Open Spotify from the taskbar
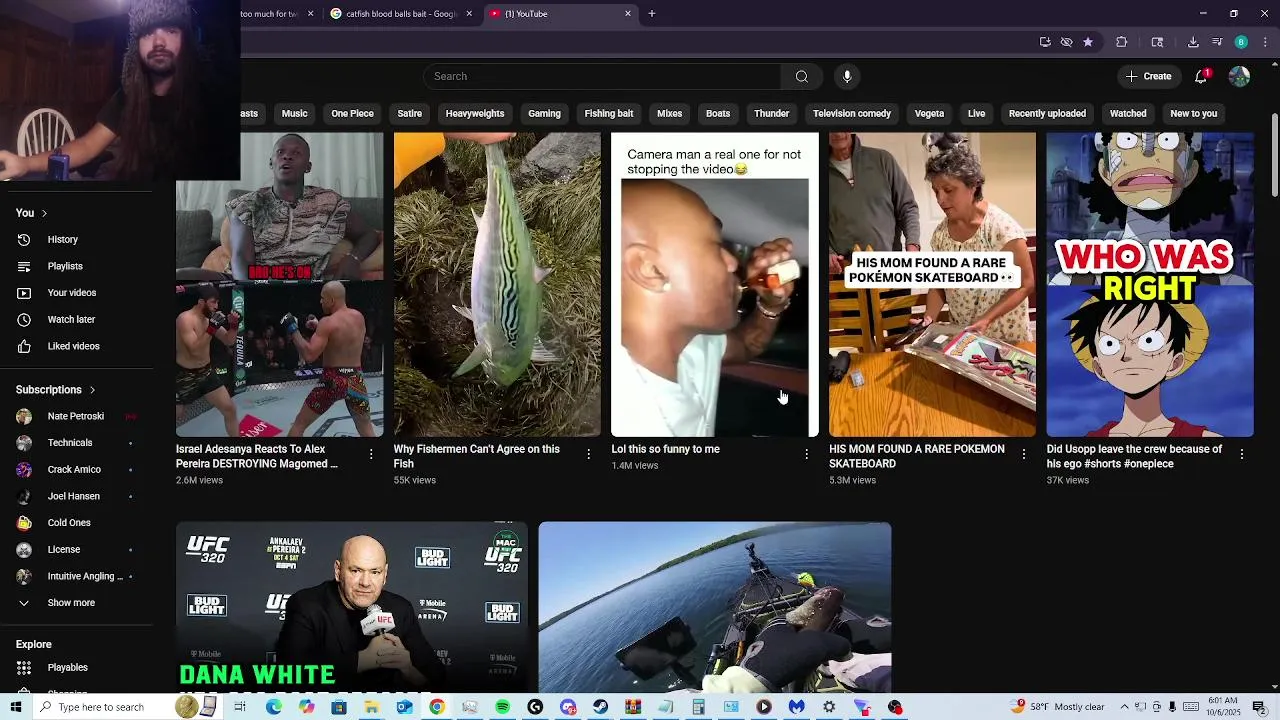This screenshot has height=720, width=1280. tap(502, 707)
